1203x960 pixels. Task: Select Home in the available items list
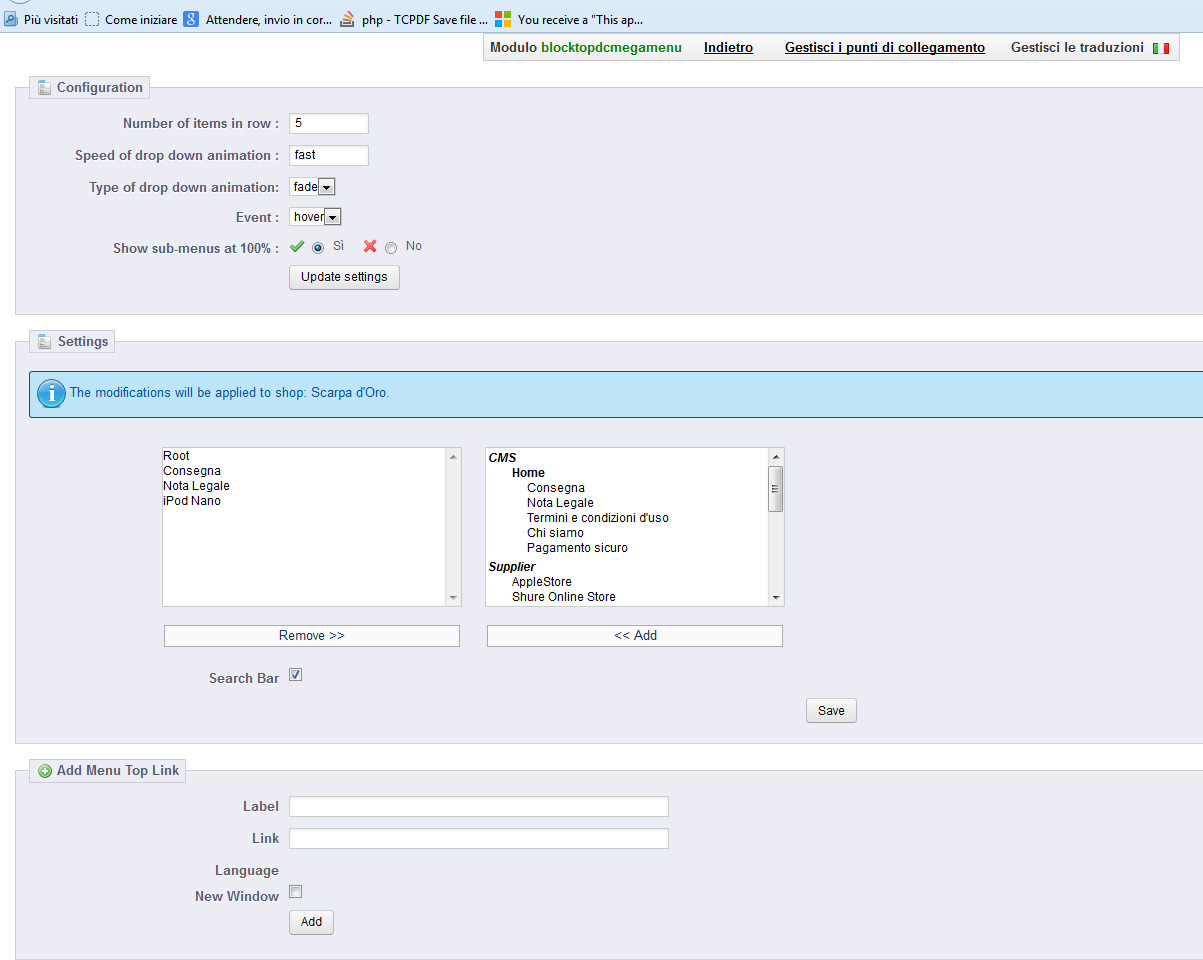click(x=528, y=473)
